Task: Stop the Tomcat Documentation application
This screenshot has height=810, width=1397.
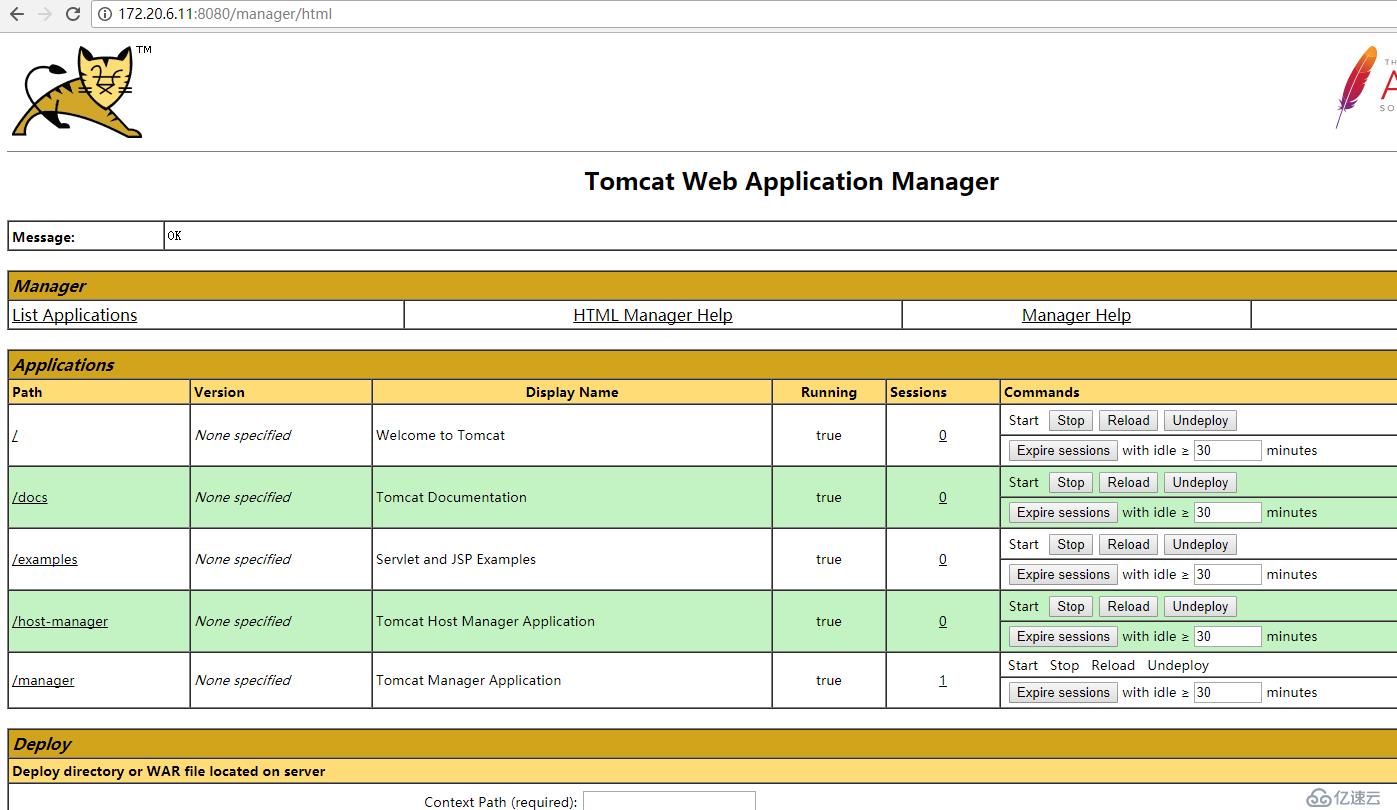Action: tap(1071, 483)
